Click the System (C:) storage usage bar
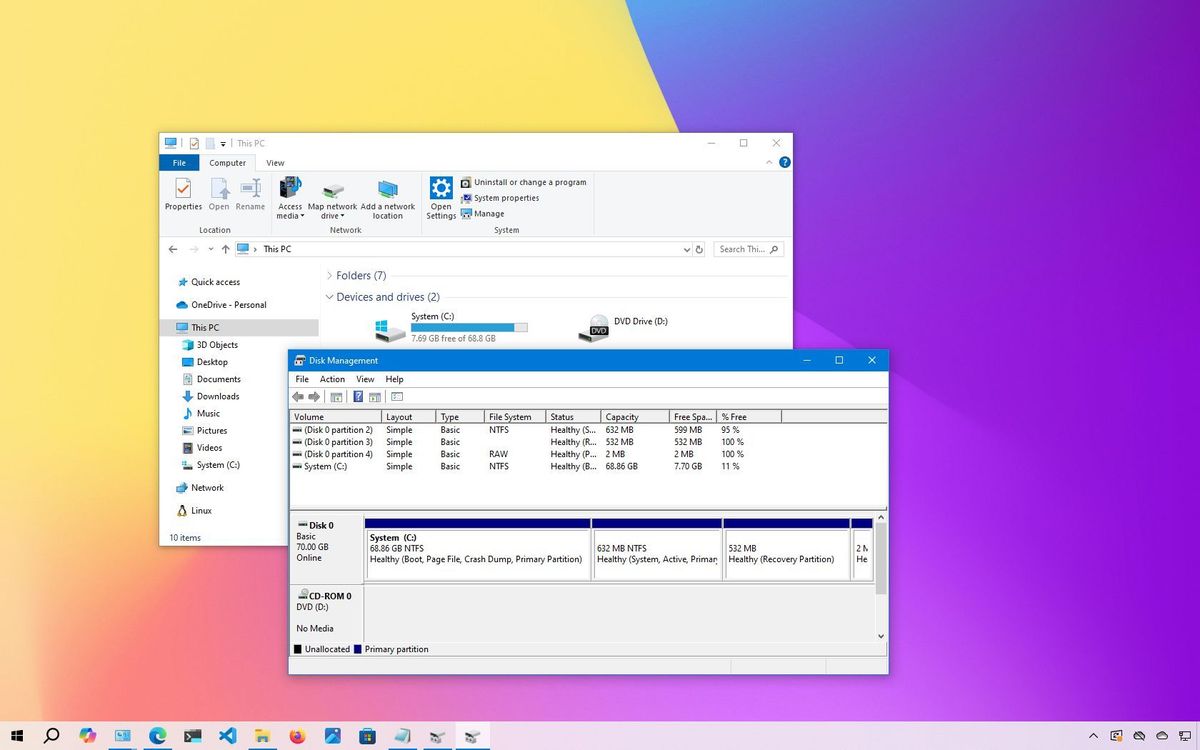 click(x=470, y=327)
